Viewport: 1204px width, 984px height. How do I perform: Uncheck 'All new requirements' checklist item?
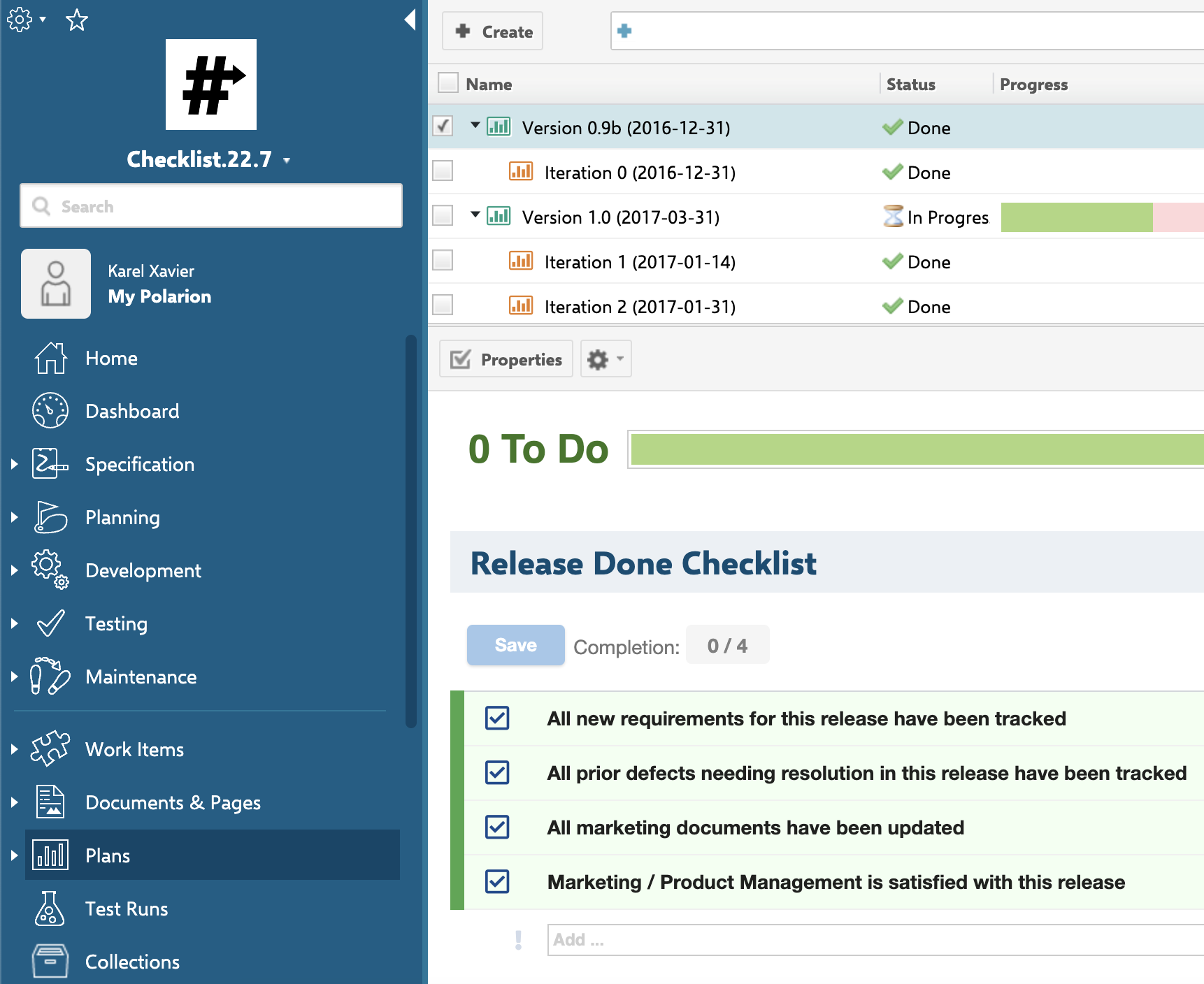(497, 718)
